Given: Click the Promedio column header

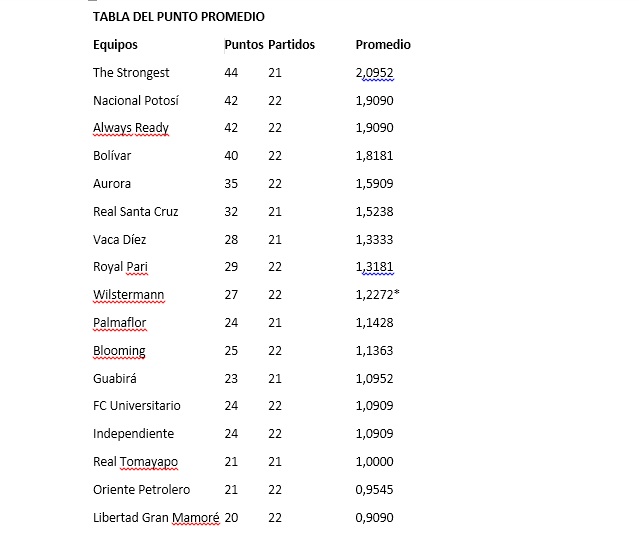Looking at the screenshot, I should tap(383, 44).
